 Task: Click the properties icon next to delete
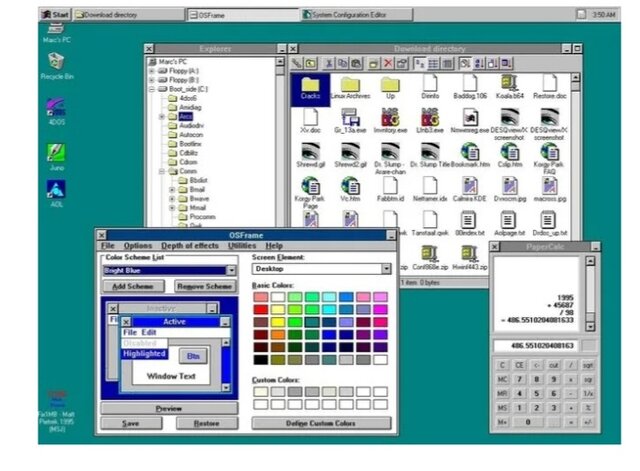pyautogui.click(x=402, y=63)
